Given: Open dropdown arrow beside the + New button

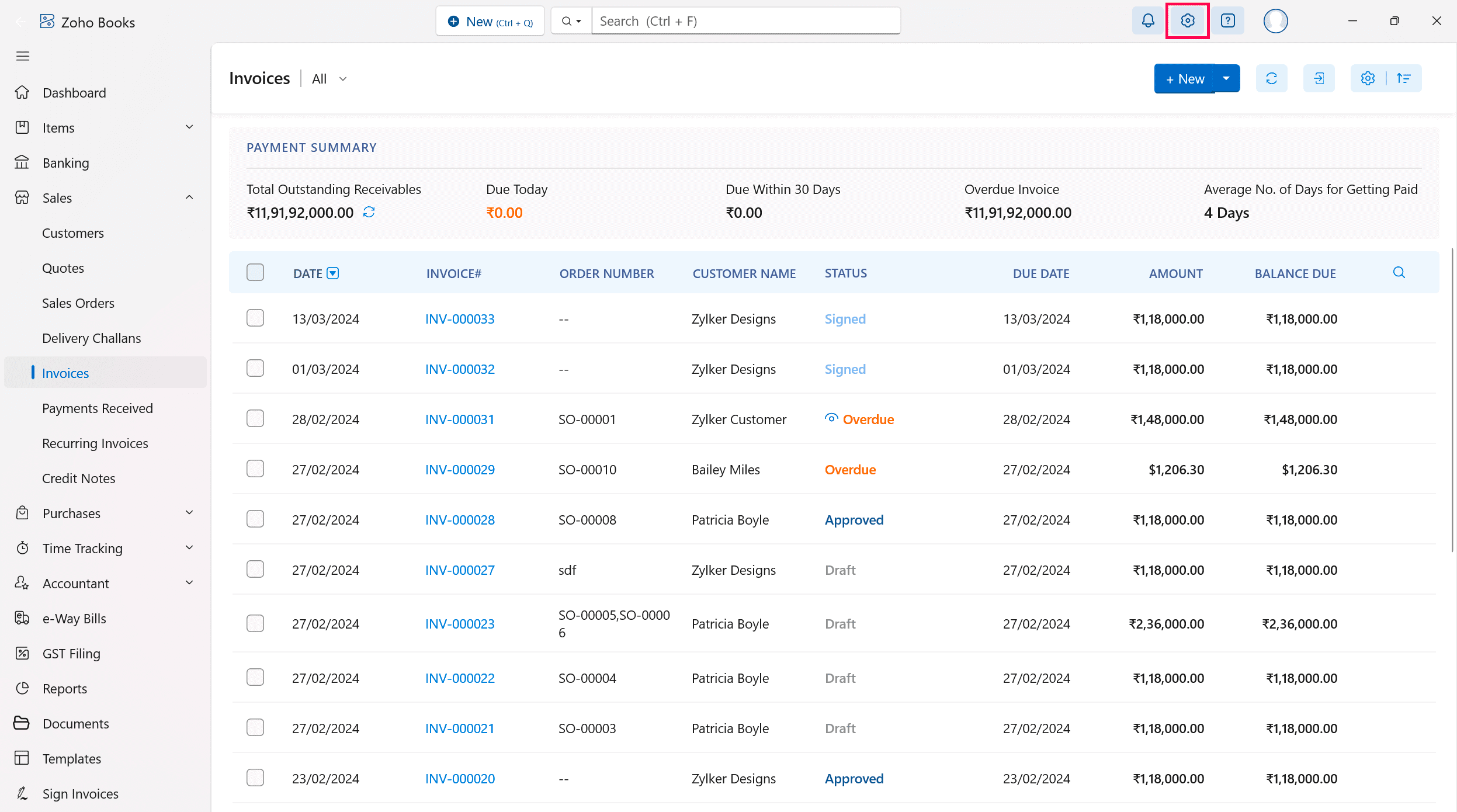Looking at the screenshot, I should coord(1226,78).
